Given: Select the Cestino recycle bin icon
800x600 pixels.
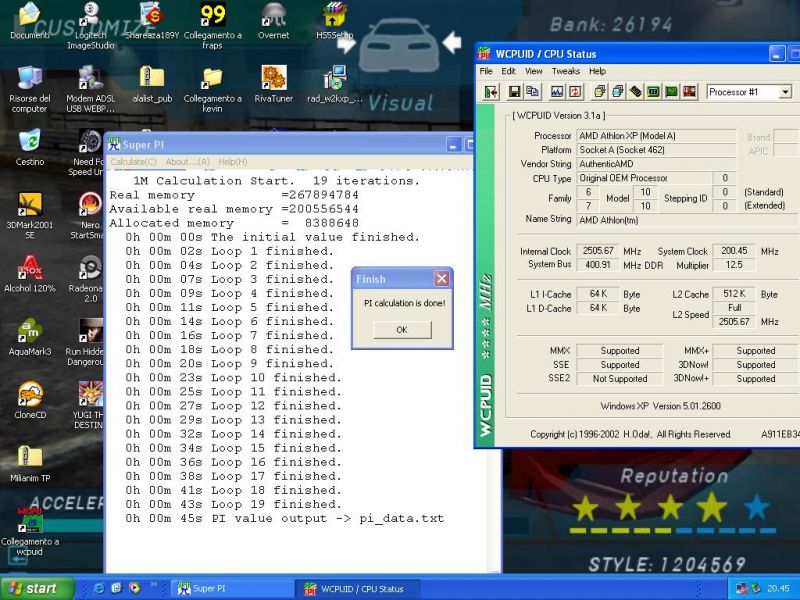Looking at the screenshot, I should [x=30, y=148].
